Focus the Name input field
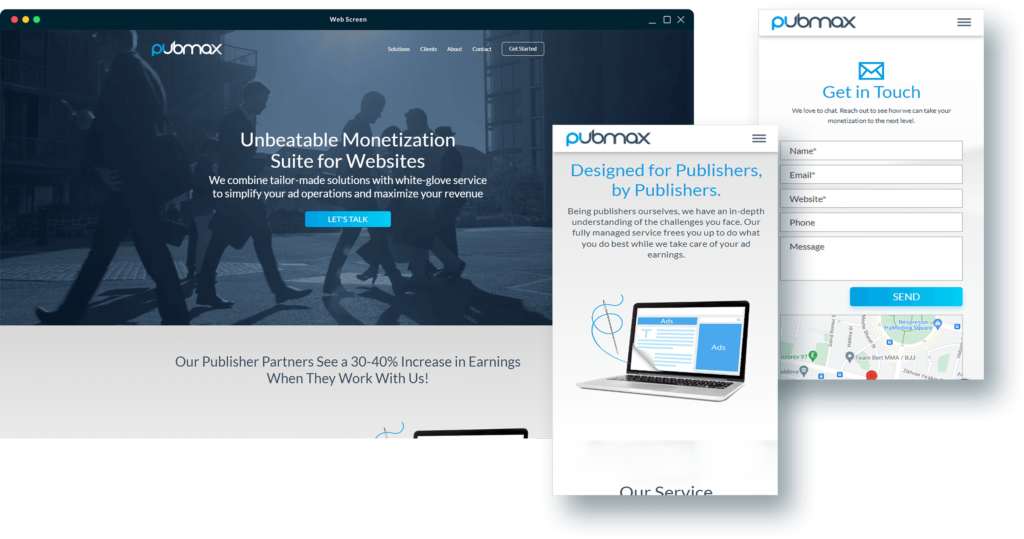This screenshot has height=539, width=1024. 870,151
